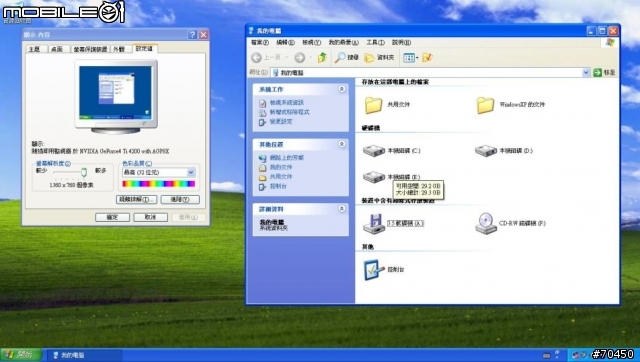Open the Favorites (我的最愛) menu
The width and height of the screenshot is (640, 362).
343,42
